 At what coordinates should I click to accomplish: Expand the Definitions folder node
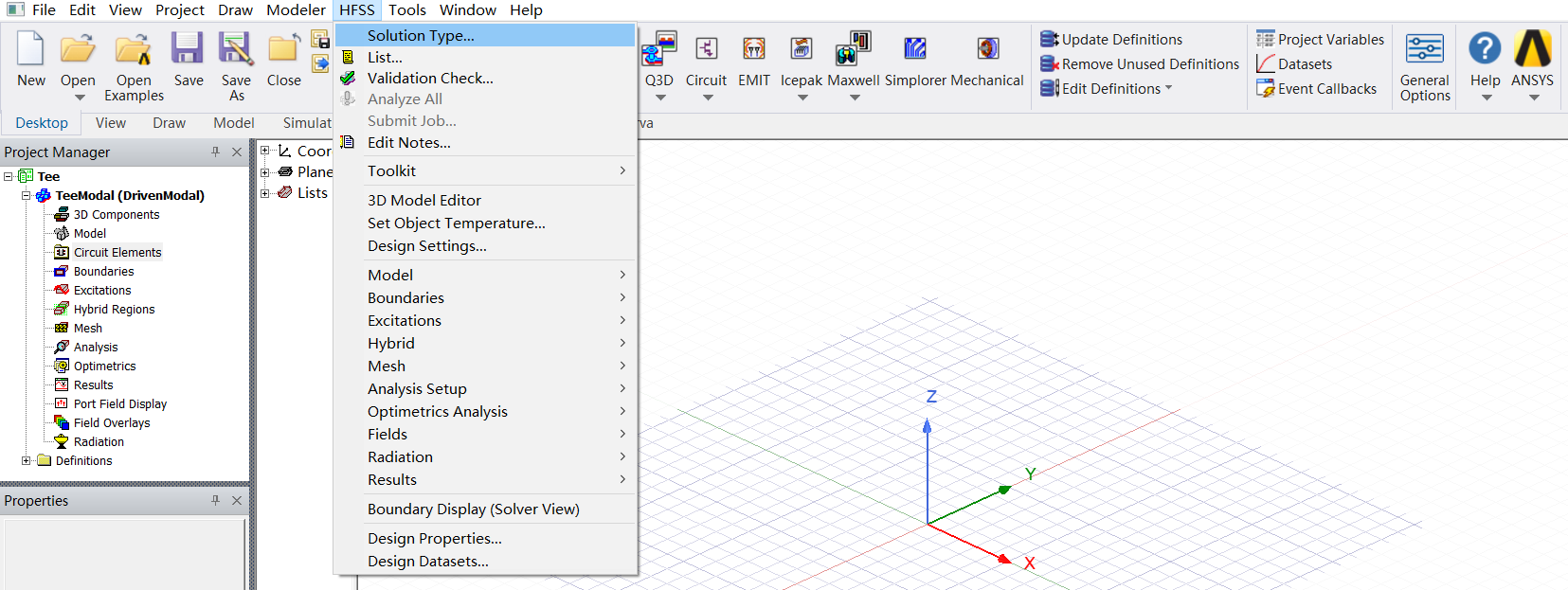26,460
